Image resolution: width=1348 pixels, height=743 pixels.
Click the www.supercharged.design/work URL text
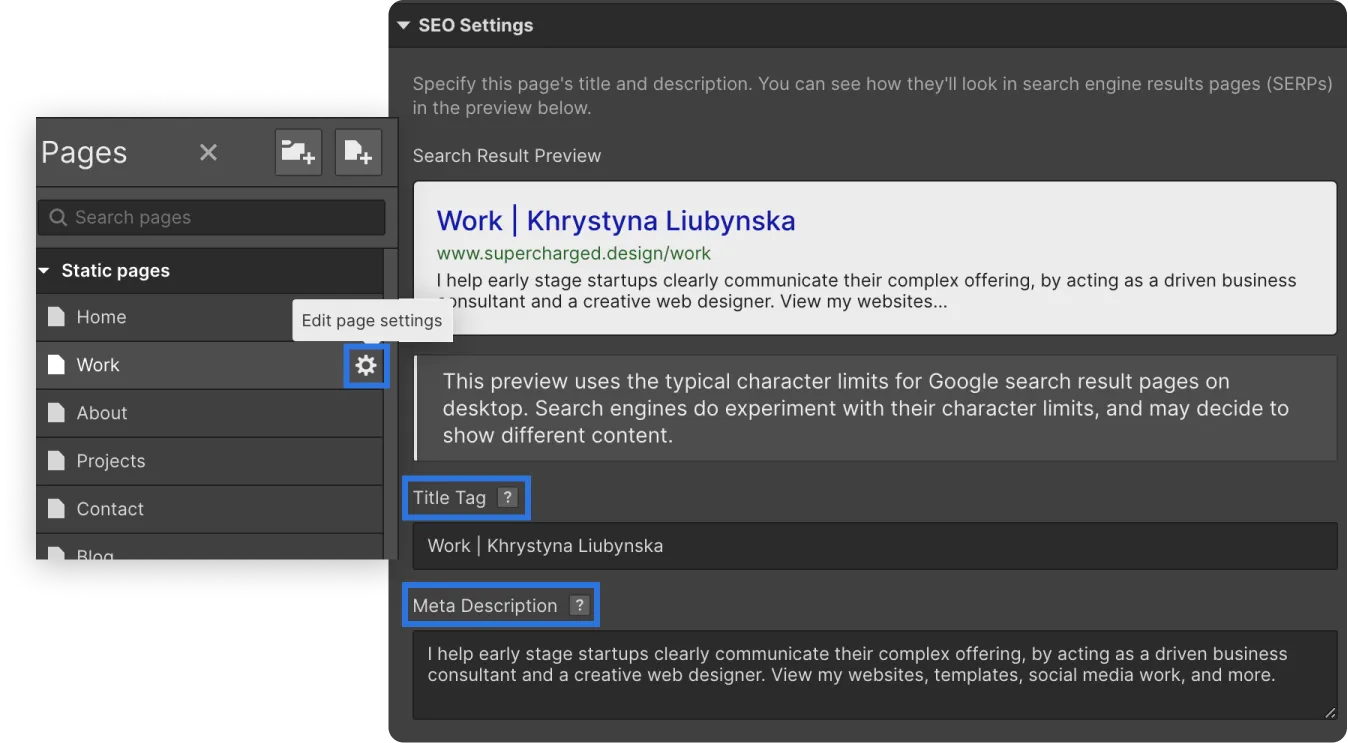point(574,253)
